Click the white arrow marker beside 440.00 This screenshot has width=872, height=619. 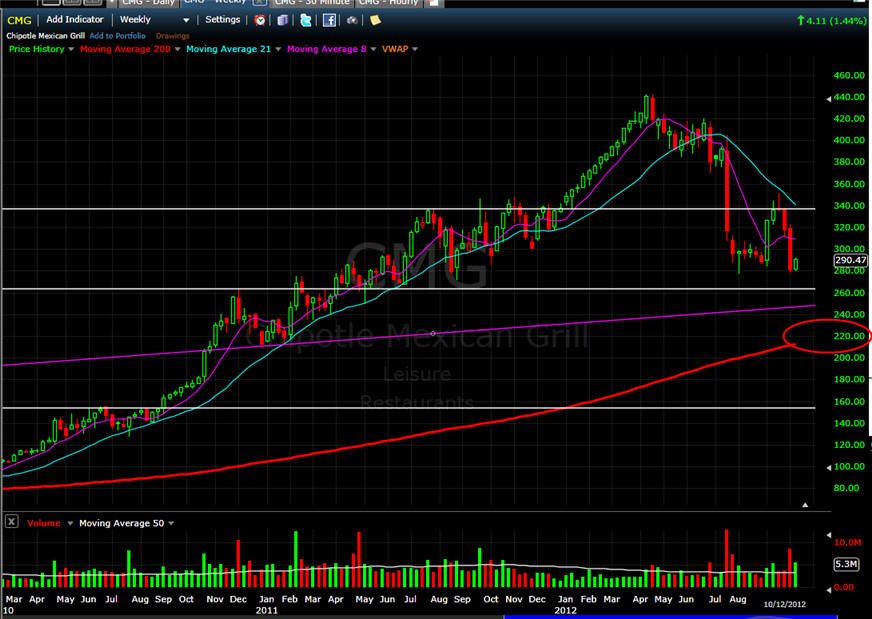point(829,98)
